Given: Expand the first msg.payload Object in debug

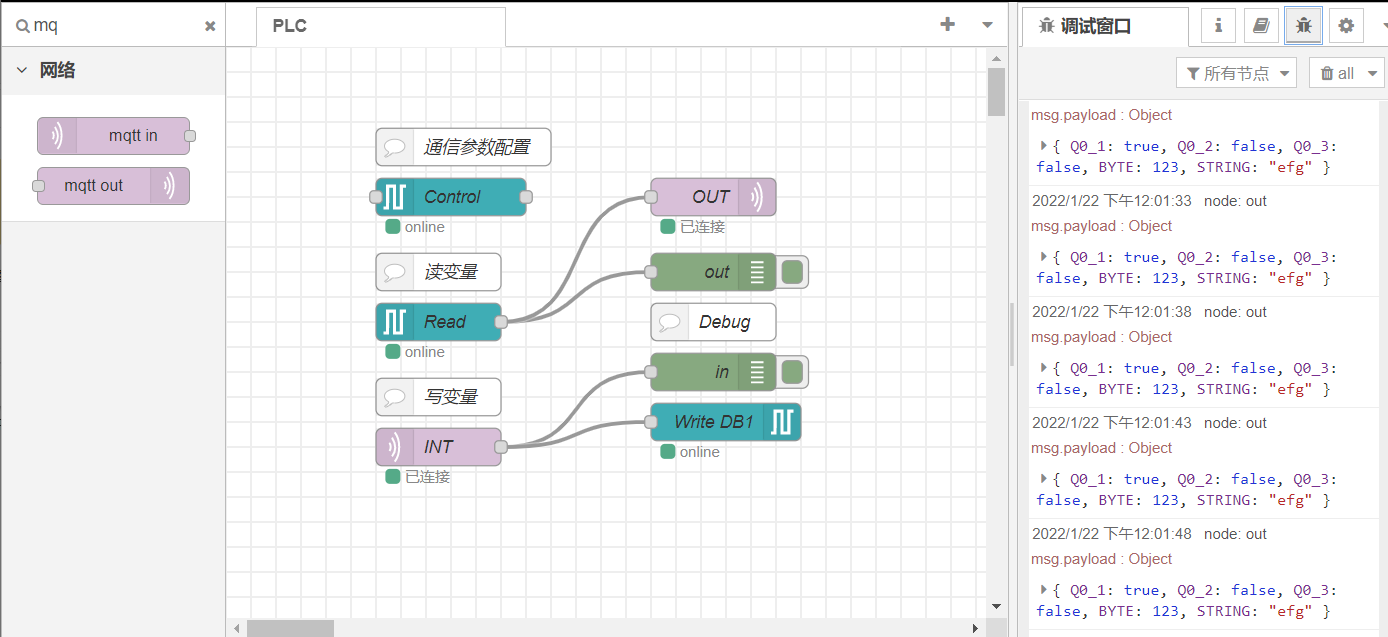Looking at the screenshot, I should point(1042,146).
